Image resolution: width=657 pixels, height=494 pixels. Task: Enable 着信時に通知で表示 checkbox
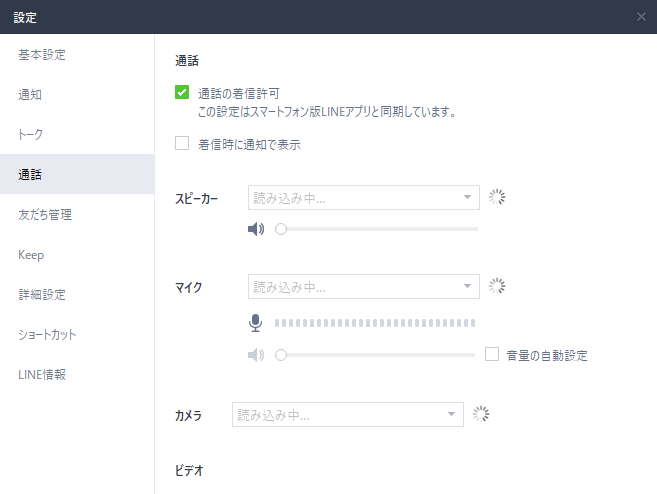coord(182,143)
